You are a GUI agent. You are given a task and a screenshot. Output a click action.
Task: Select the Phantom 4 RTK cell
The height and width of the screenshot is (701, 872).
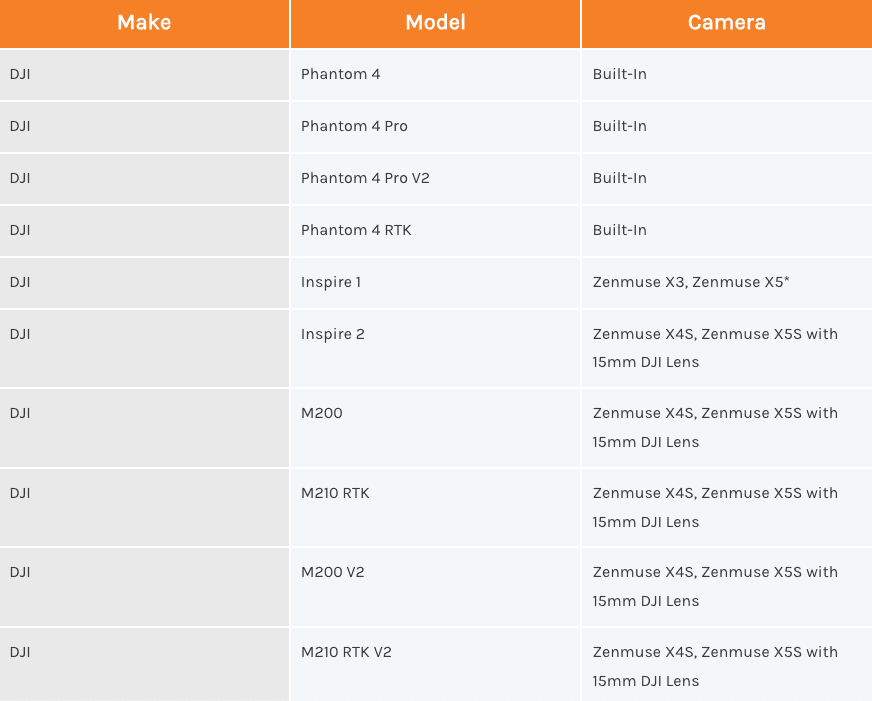tap(435, 231)
